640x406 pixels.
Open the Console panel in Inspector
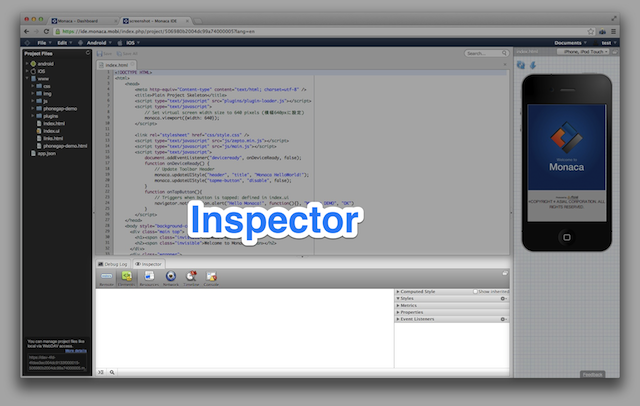212,278
